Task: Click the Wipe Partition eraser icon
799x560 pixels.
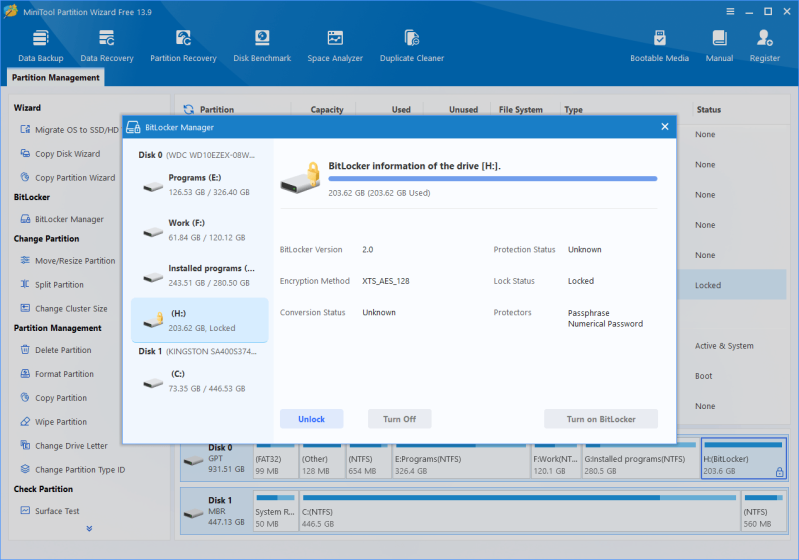Action: point(25,421)
